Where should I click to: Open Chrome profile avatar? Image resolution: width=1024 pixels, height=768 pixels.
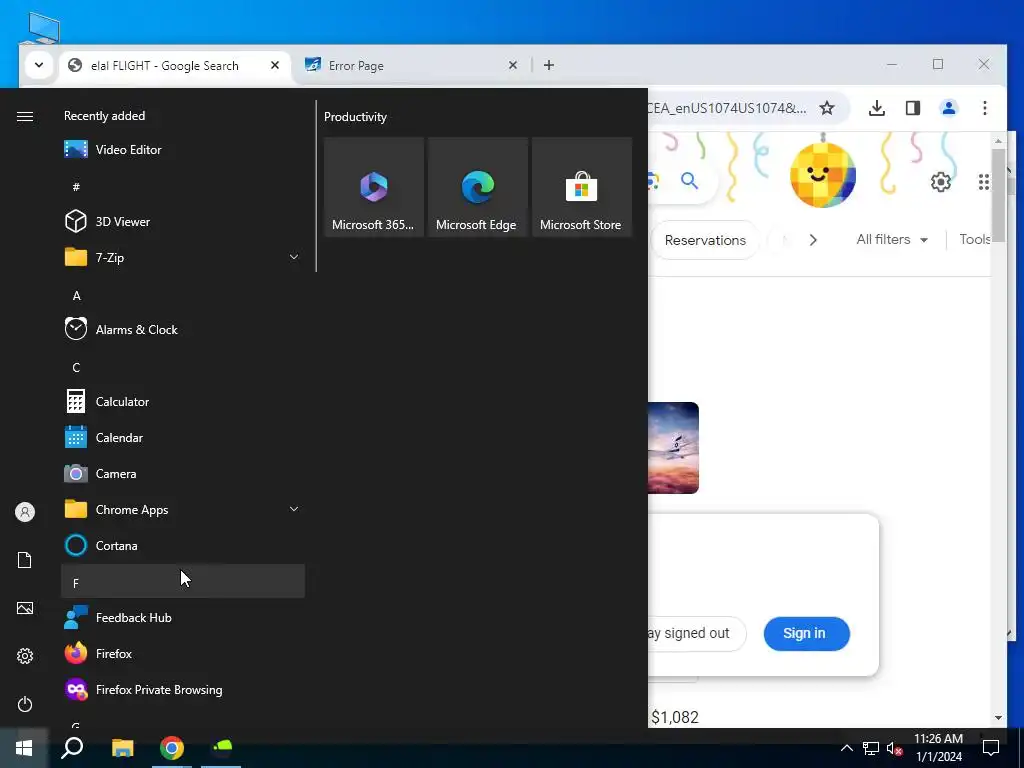[x=948, y=108]
